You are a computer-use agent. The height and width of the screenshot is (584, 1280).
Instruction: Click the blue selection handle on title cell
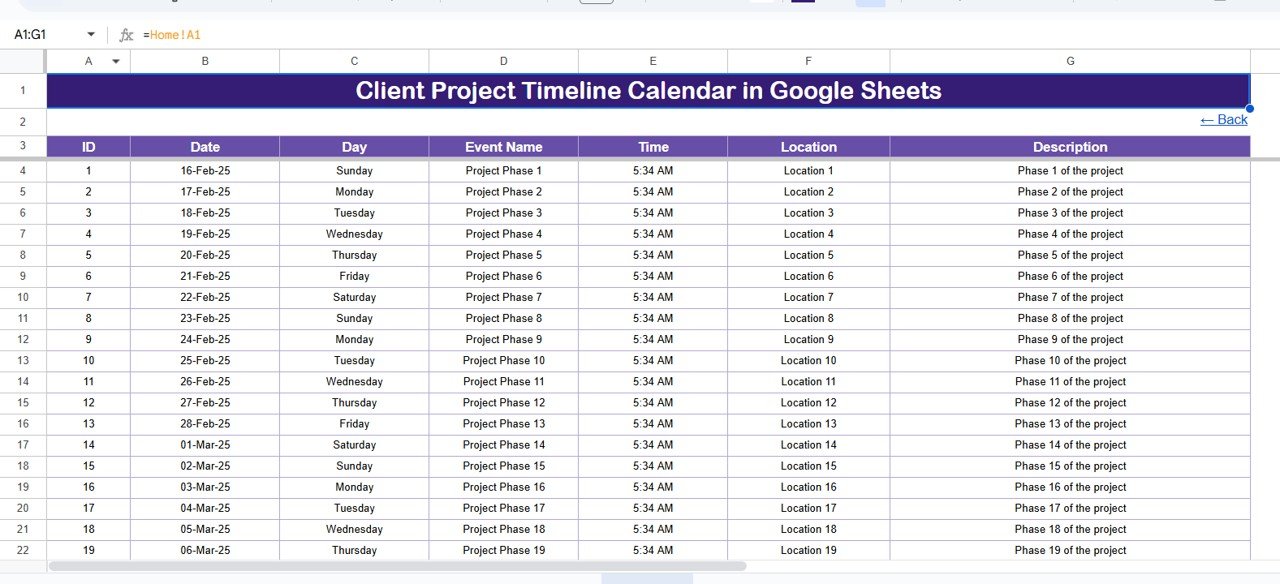click(x=1249, y=108)
